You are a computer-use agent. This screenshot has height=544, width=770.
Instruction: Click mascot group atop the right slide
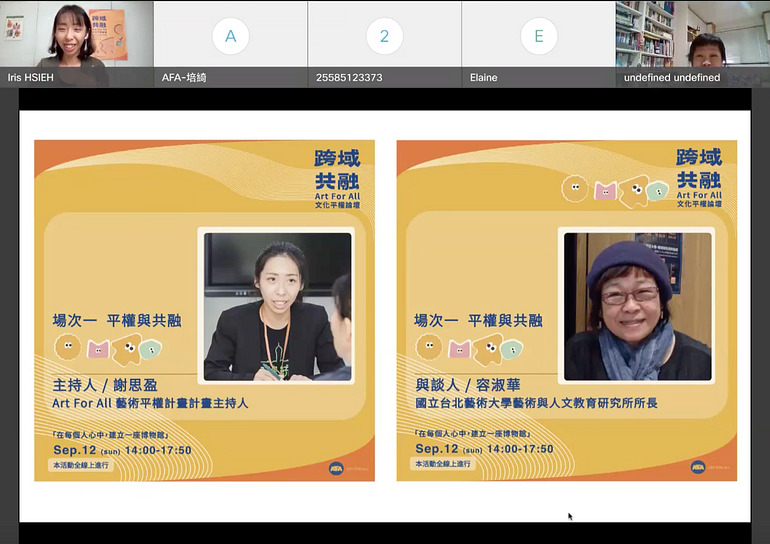[x=615, y=190]
